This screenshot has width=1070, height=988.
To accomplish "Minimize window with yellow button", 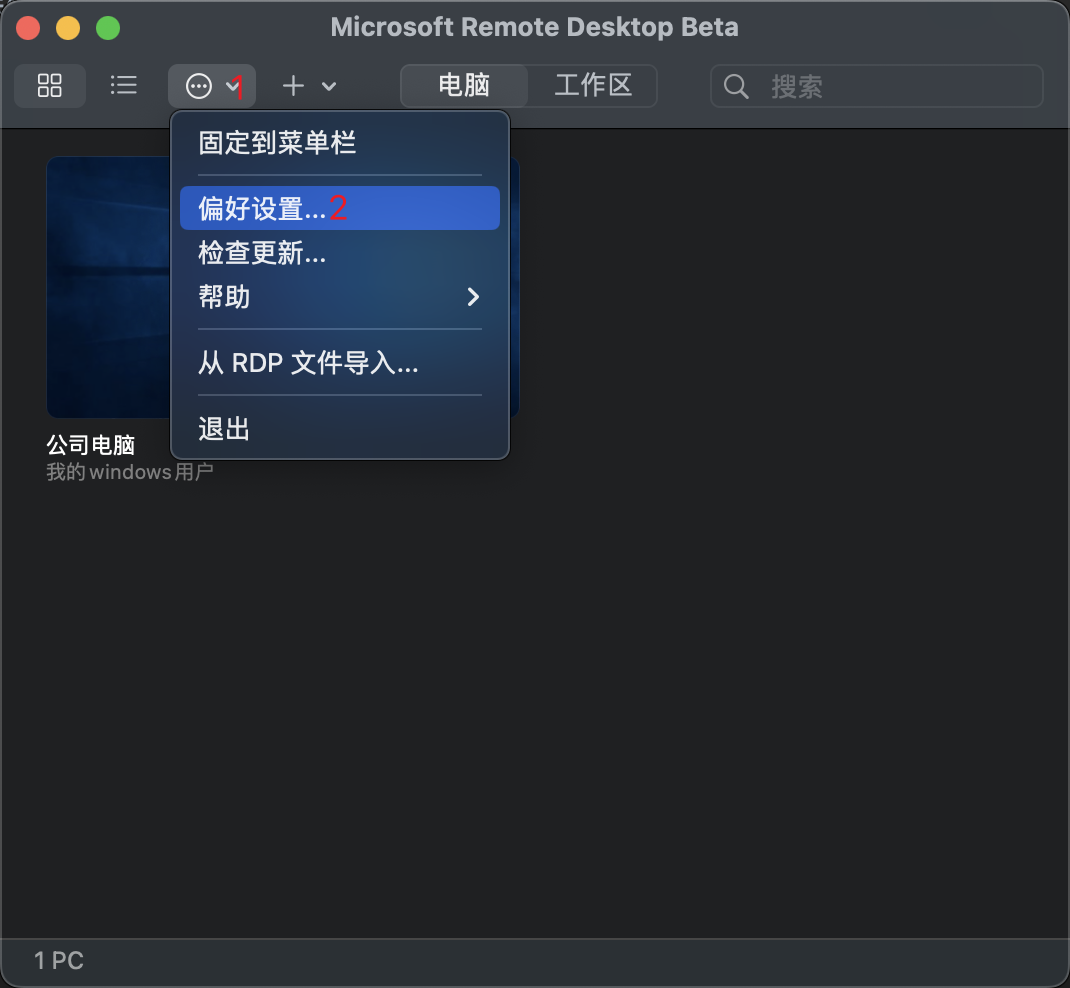I will (68, 28).
